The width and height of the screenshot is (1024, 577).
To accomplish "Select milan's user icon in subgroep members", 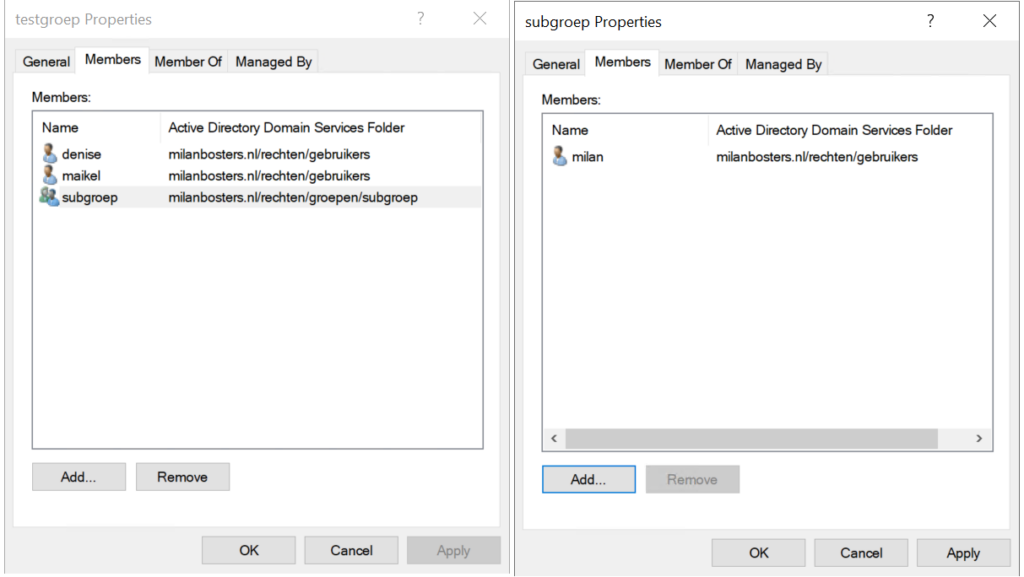I will click(558, 156).
